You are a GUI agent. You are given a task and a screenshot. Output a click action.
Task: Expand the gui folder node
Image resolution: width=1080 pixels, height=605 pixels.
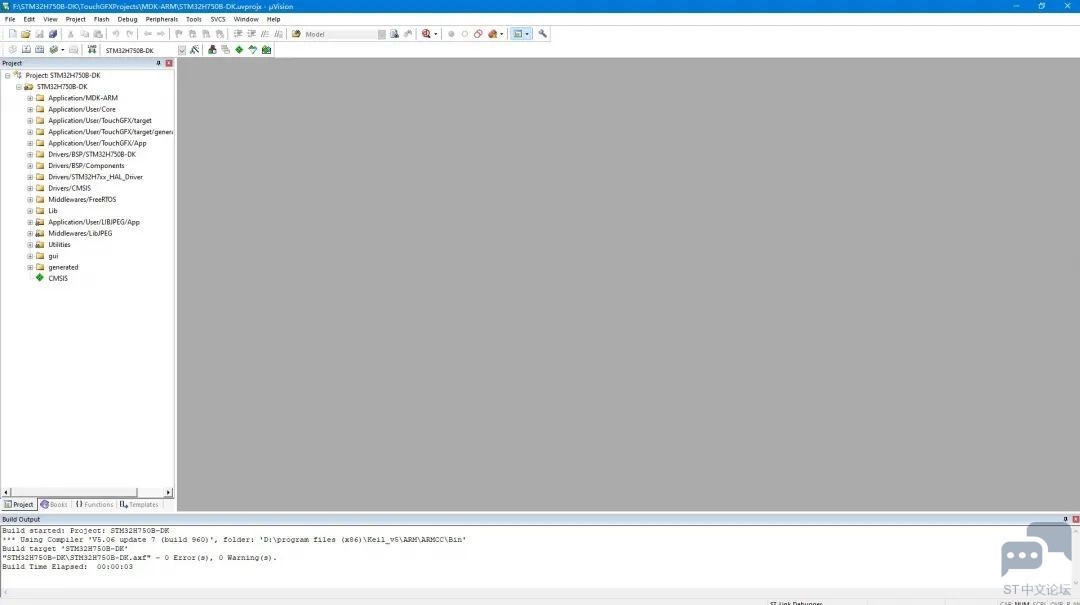(30, 256)
